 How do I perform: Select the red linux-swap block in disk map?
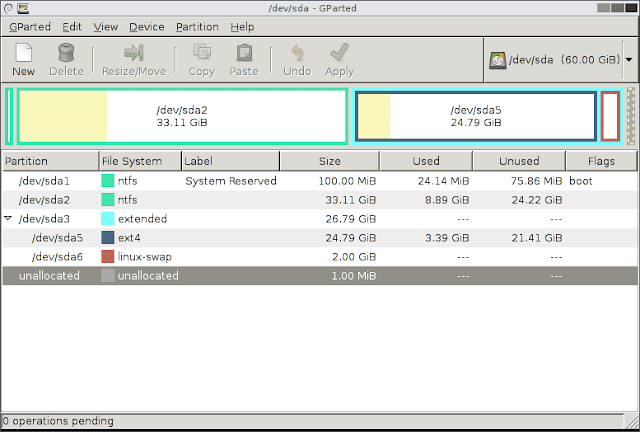click(611, 116)
